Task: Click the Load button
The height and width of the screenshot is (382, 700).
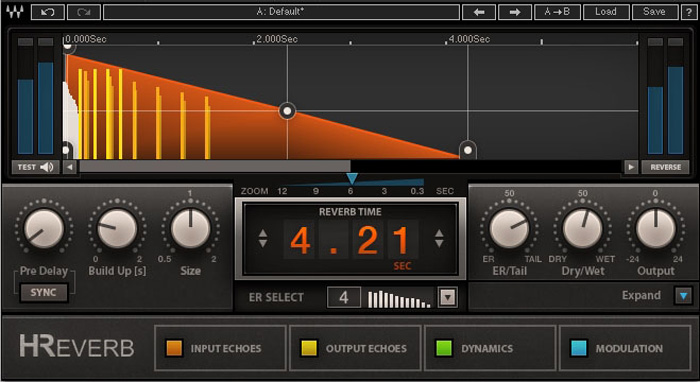Action: click(x=606, y=12)
